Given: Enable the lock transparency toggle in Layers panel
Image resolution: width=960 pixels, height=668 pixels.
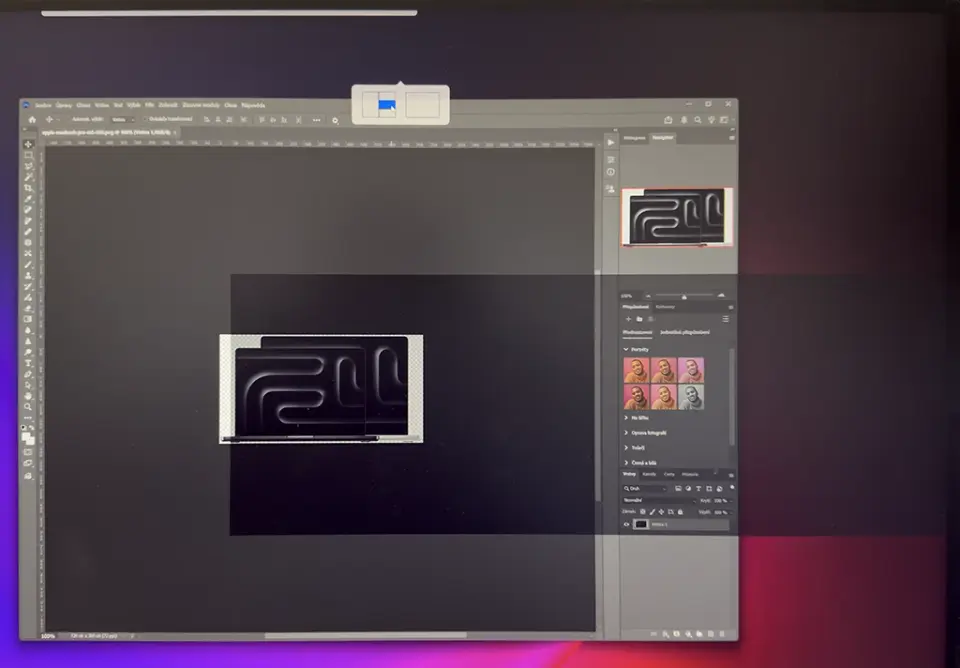Looking at the screenshot, I should pyautogui.click(x=642, y=511).
